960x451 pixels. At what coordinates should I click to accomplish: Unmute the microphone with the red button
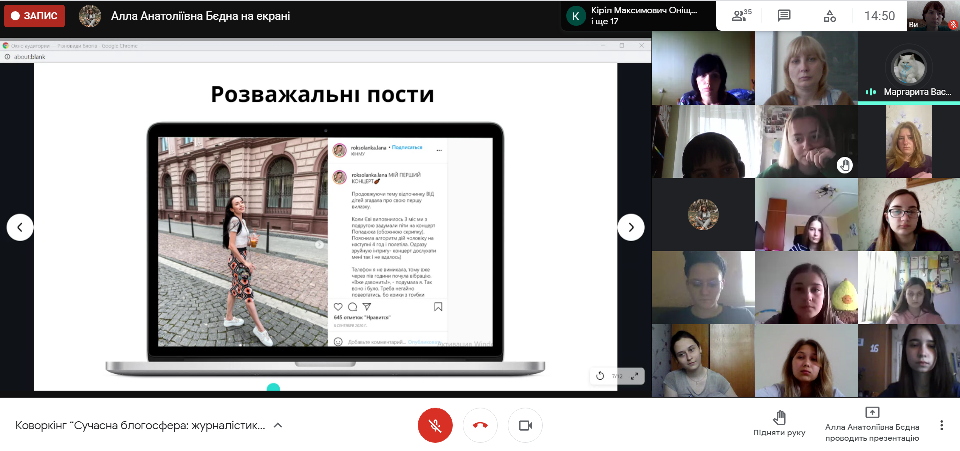[435, 425]
